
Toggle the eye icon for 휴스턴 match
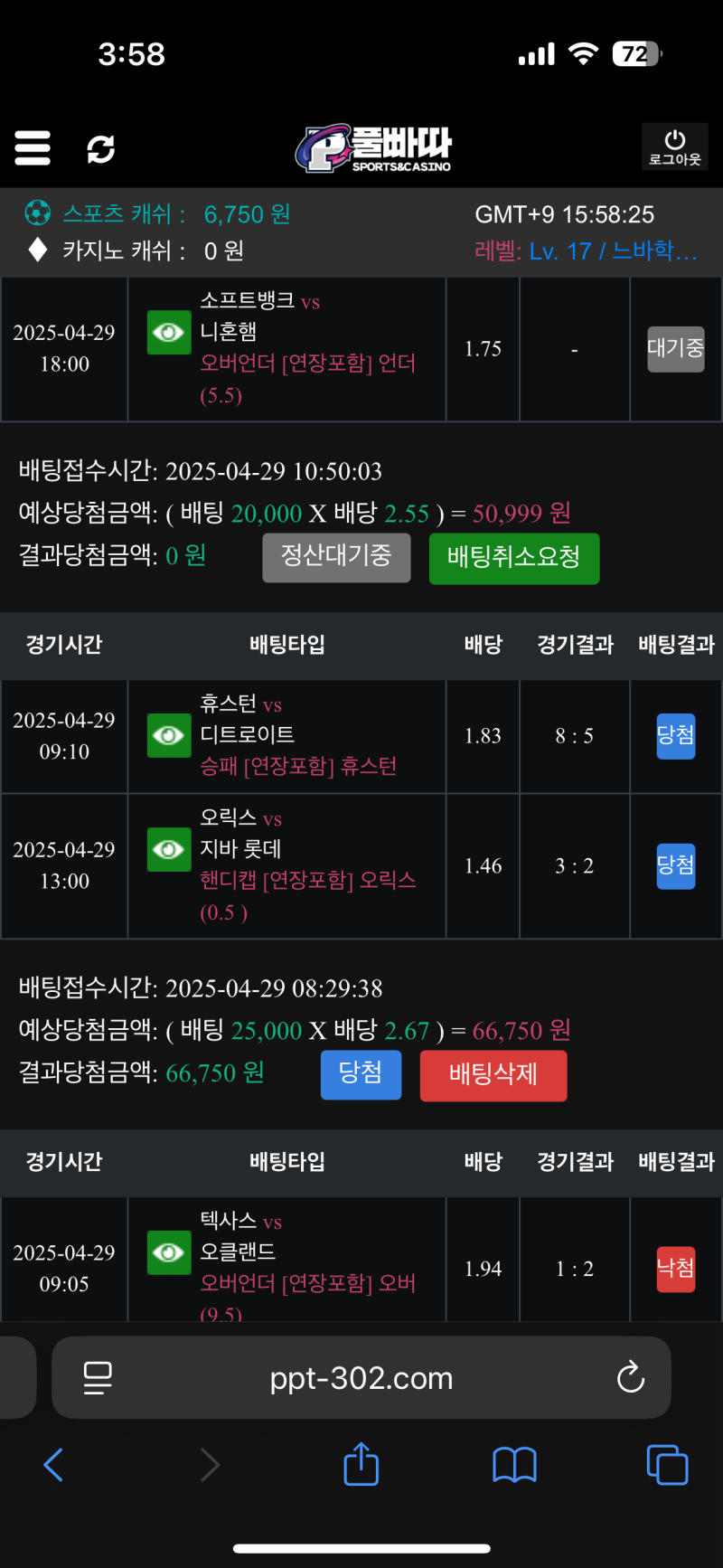(x=169, y=735)
